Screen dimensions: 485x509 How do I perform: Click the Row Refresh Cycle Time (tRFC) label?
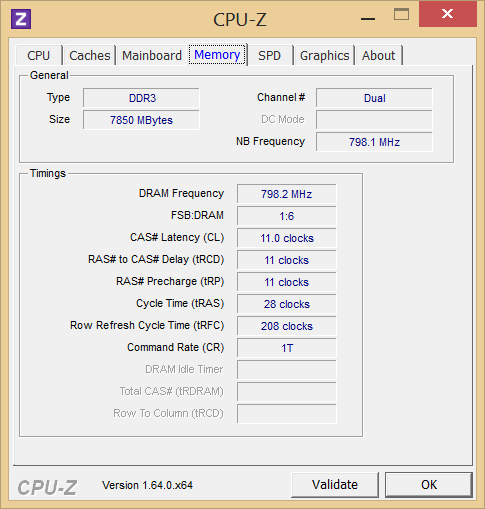(147, 325)
